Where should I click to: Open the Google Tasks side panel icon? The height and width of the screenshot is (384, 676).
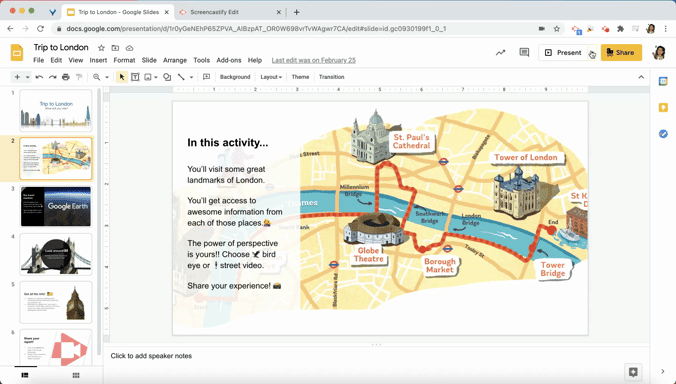tap(663, 134)
